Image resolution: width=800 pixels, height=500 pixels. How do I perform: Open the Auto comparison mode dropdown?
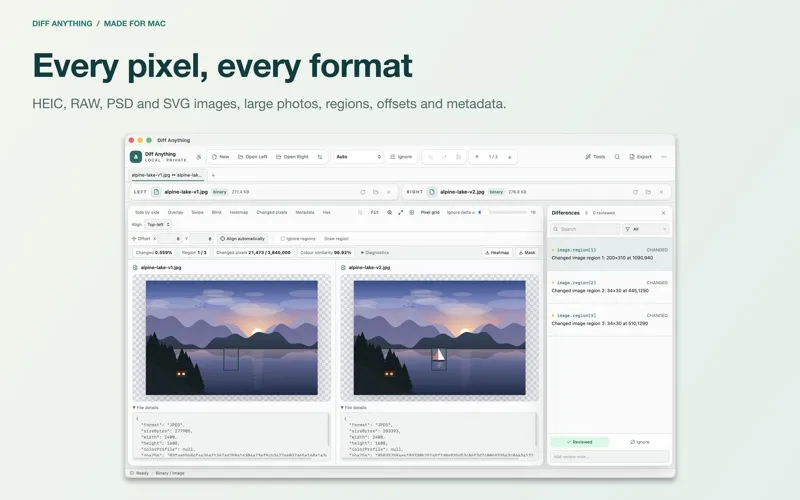(x=358, y=157)
